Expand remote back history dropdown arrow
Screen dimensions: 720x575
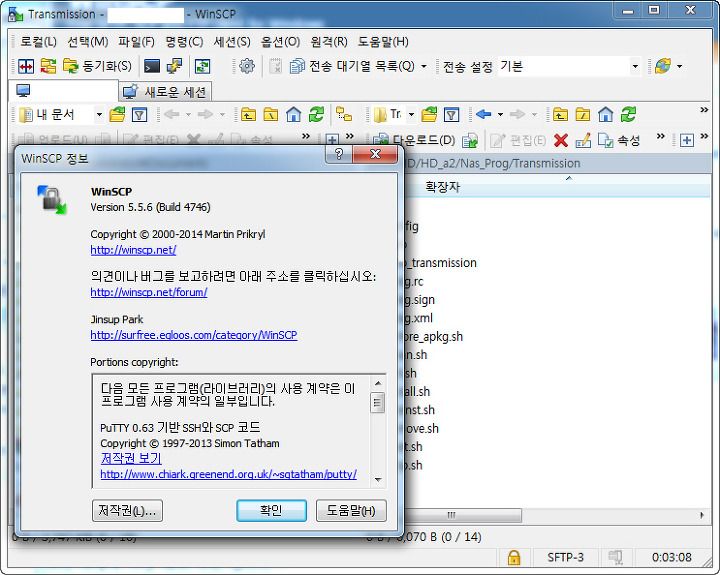(x=501, y=114)
